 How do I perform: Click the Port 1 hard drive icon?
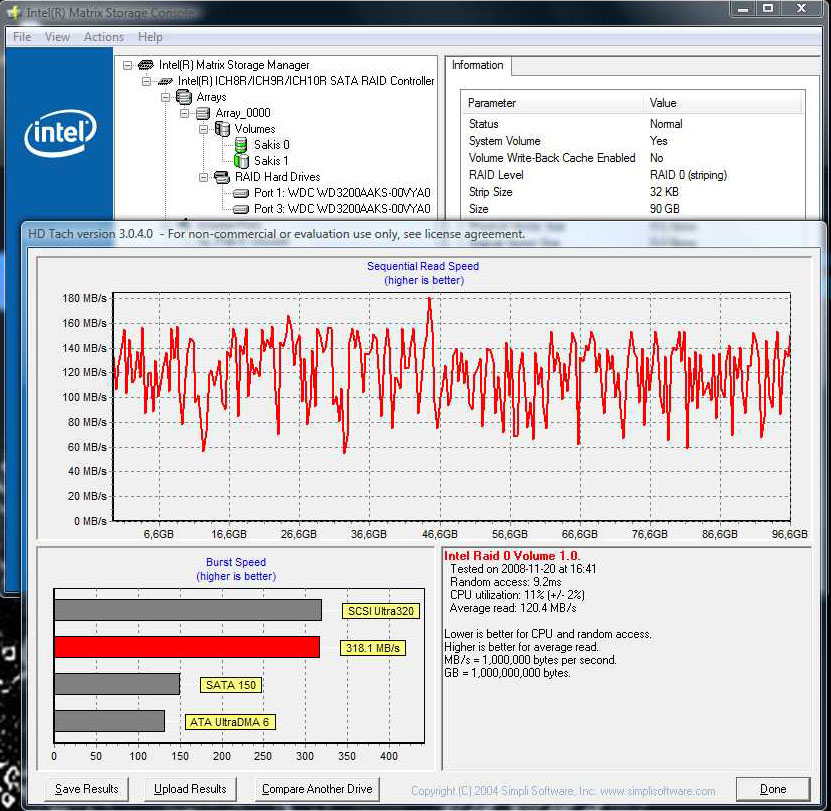(x=241, y=193)
